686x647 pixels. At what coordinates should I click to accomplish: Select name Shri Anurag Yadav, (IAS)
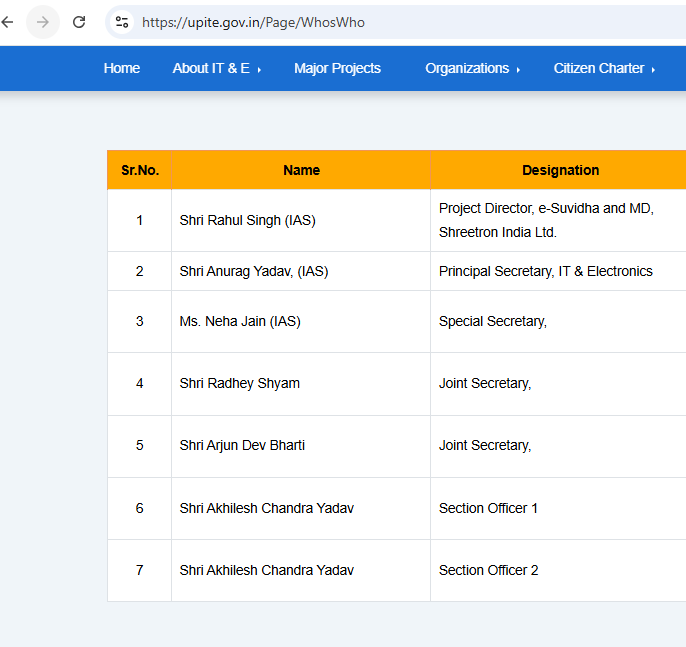(x=254, y=271)
